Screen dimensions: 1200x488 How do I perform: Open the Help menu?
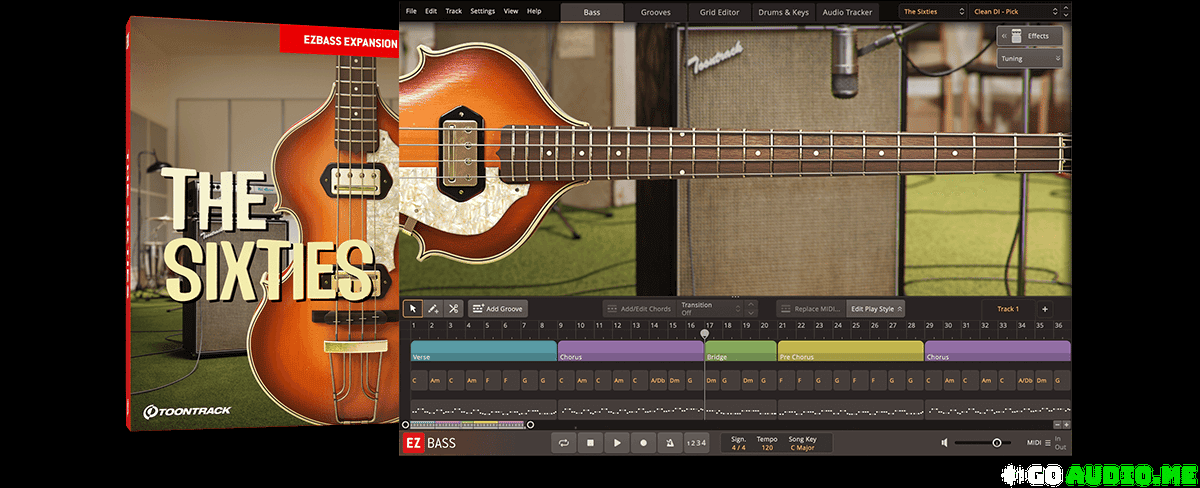[x=534, y=11]
